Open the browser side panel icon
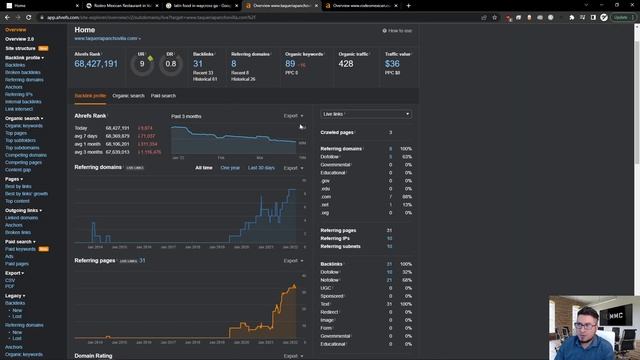 (593, 18)
